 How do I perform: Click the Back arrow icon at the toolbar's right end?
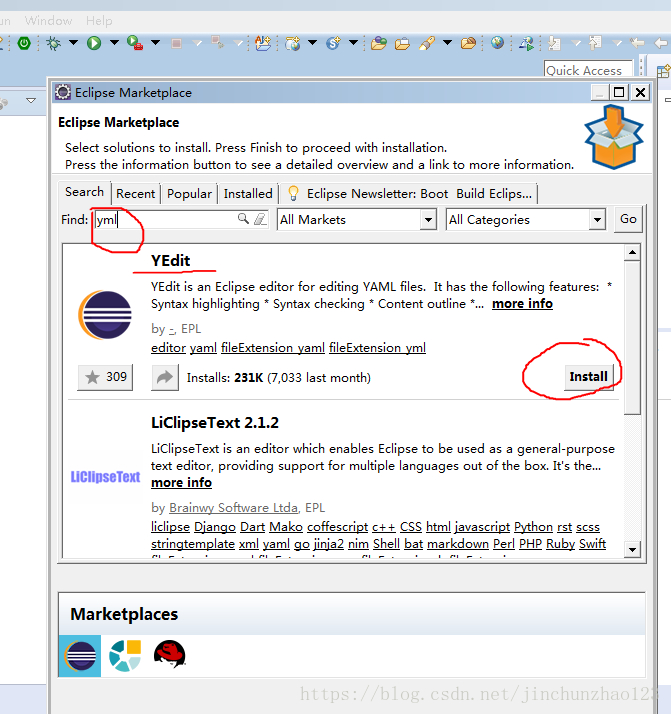point(661,43)
